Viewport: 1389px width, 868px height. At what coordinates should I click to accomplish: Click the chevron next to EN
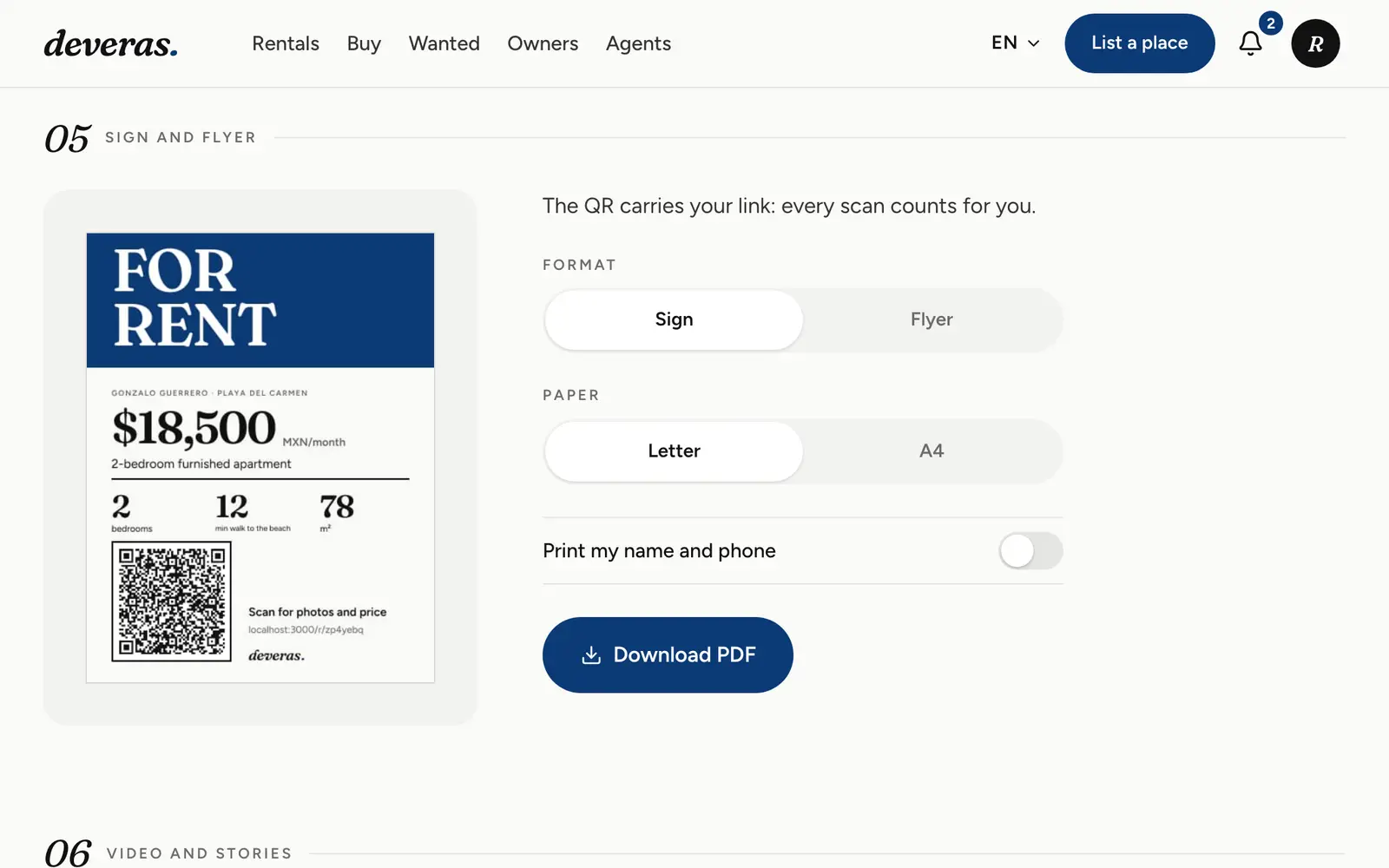pos(1033,43)
